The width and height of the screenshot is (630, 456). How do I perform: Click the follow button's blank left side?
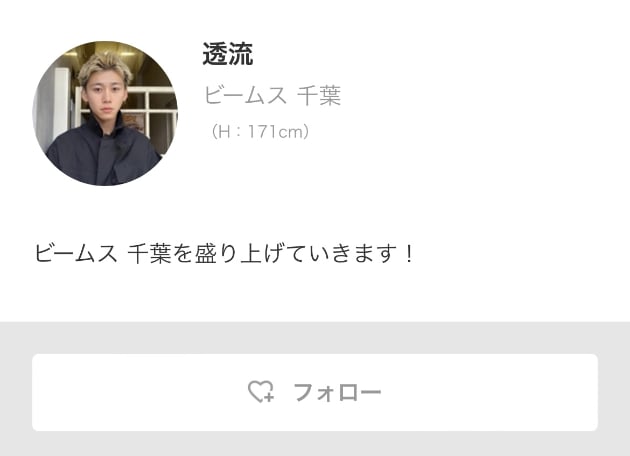pos(137,393)
